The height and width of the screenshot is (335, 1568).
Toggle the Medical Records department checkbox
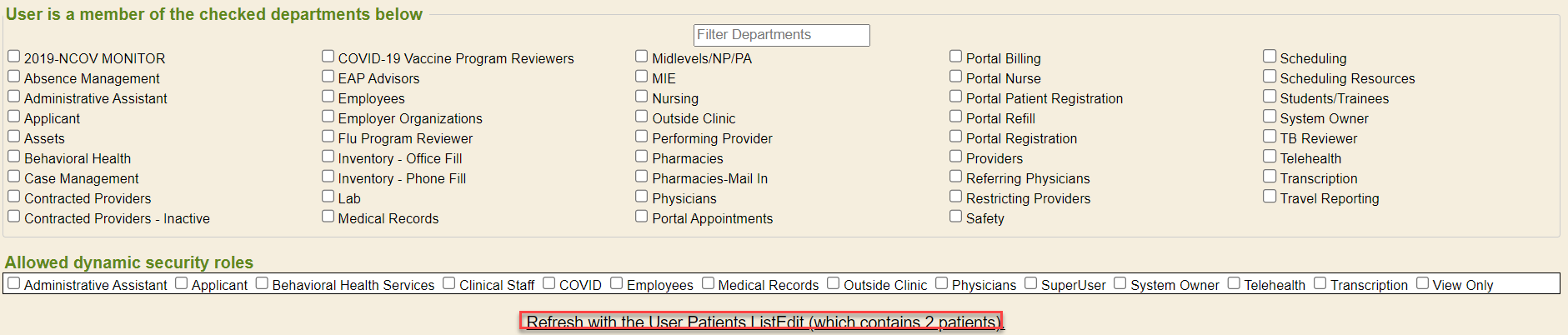(328, 217)
